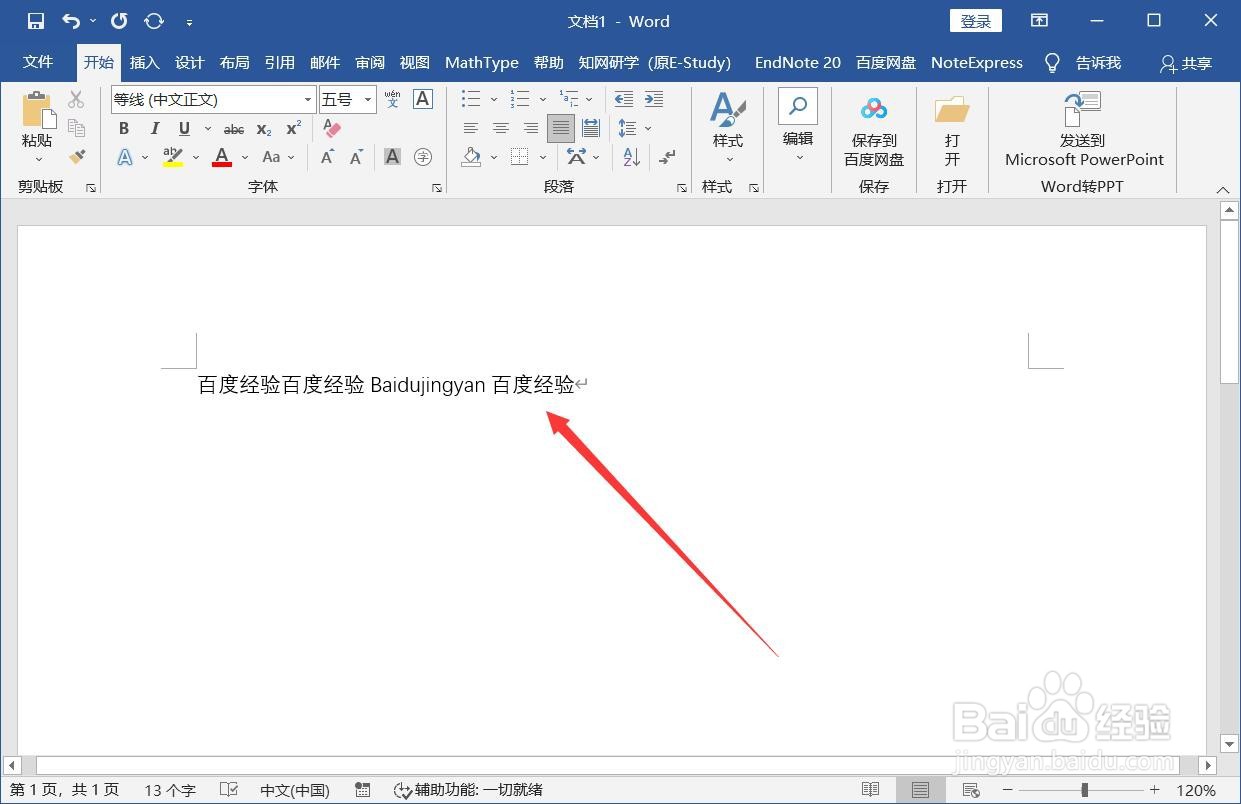Switch to the 插入 Insert tab
The height and width of the screenshot is (804, 1241).
[x=144, y=62]
